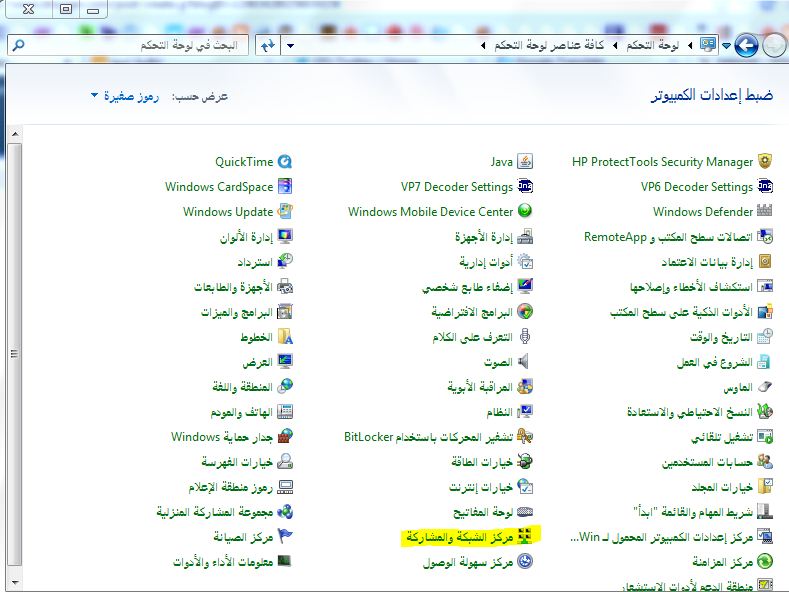
Task: Open Windows Mobile Device Center icon
Action: [x=525, y=211]
